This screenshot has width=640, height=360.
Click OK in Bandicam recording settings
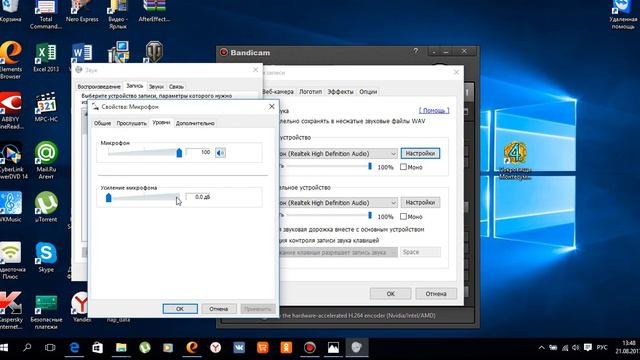coord(391,293)
